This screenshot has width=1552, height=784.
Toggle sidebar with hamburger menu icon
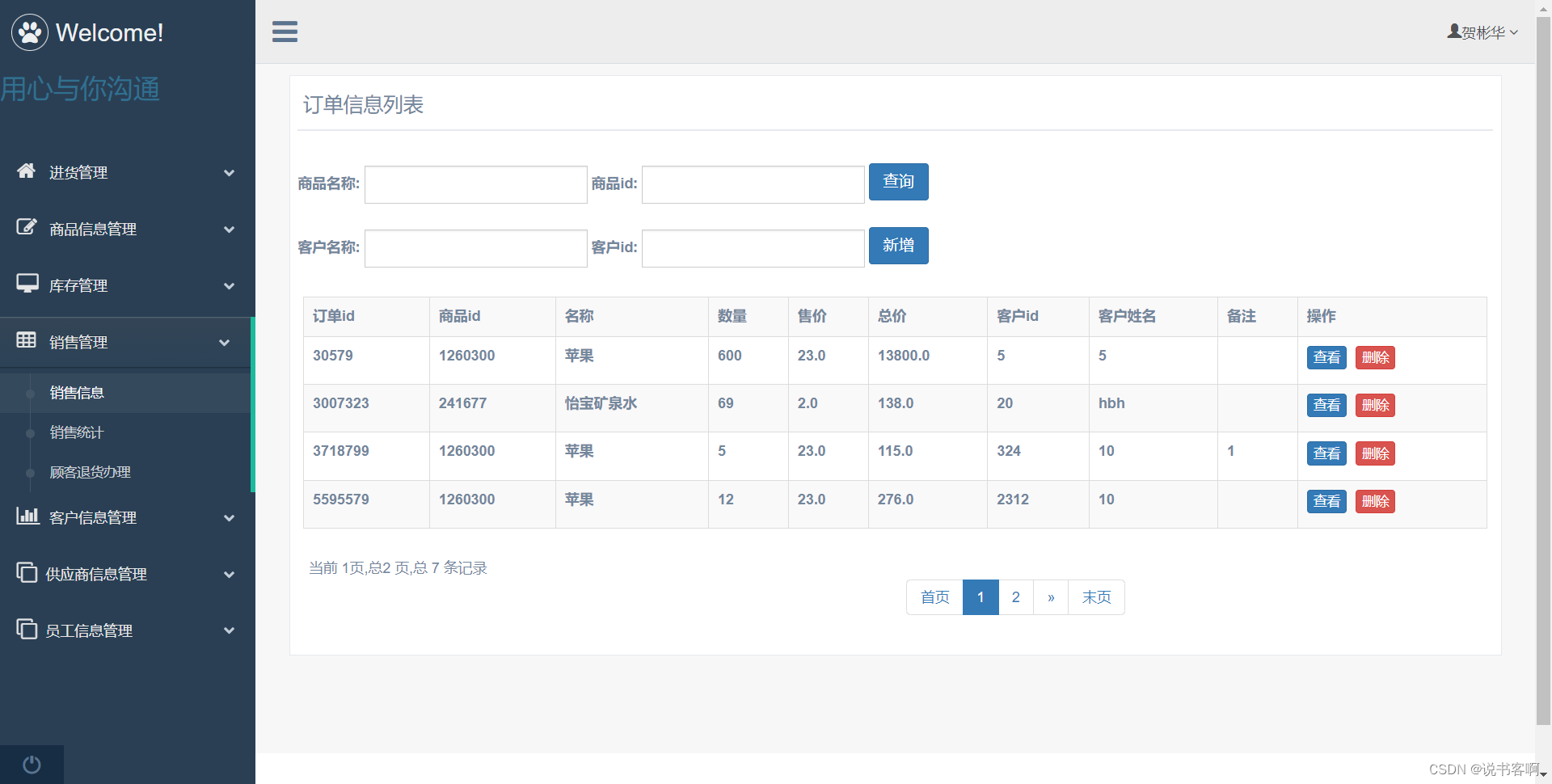click(x=285, y=32)
